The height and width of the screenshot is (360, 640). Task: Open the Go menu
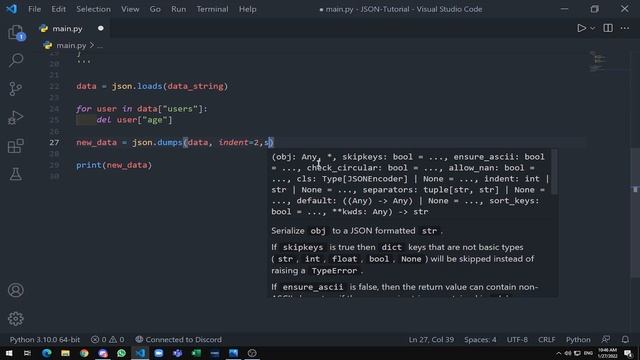155,9
